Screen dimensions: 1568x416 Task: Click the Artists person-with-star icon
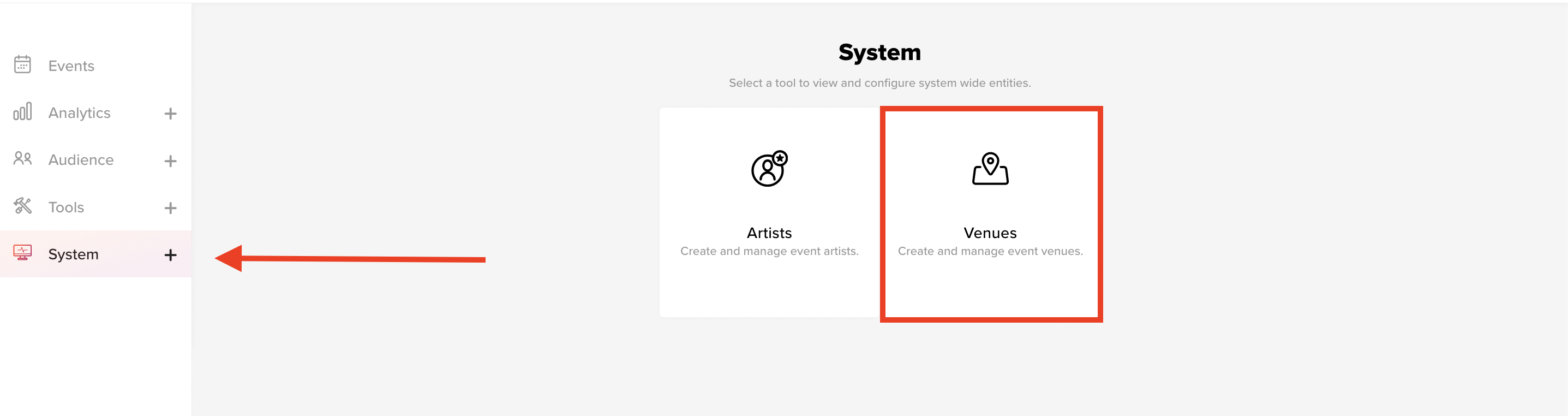pyautogui.click(x=769, y=168)
